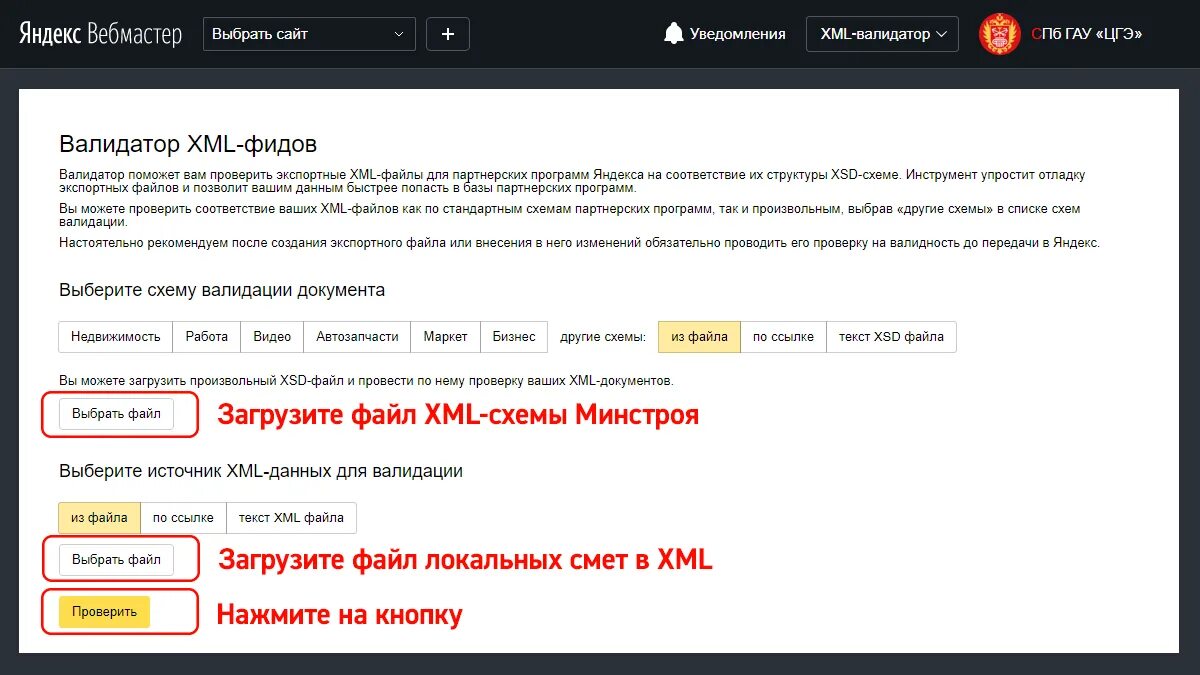Select the Недвижимость schema tab
Screen dimensions: 1200x675
click(116, 337)
